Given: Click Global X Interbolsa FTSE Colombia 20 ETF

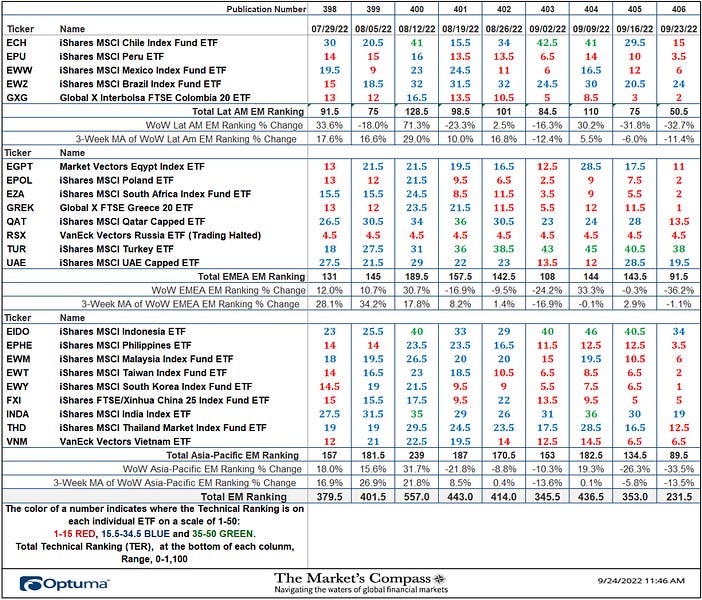Looking at the screenshot, I should pyautogui.click(x=155, y=98).
